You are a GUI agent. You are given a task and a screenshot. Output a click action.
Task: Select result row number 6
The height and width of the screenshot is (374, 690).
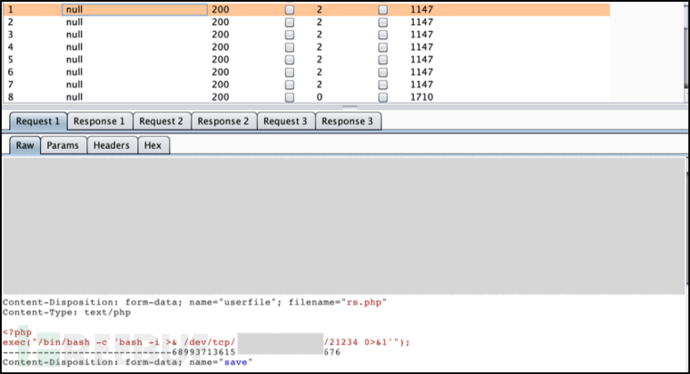(x=306, y=72)
